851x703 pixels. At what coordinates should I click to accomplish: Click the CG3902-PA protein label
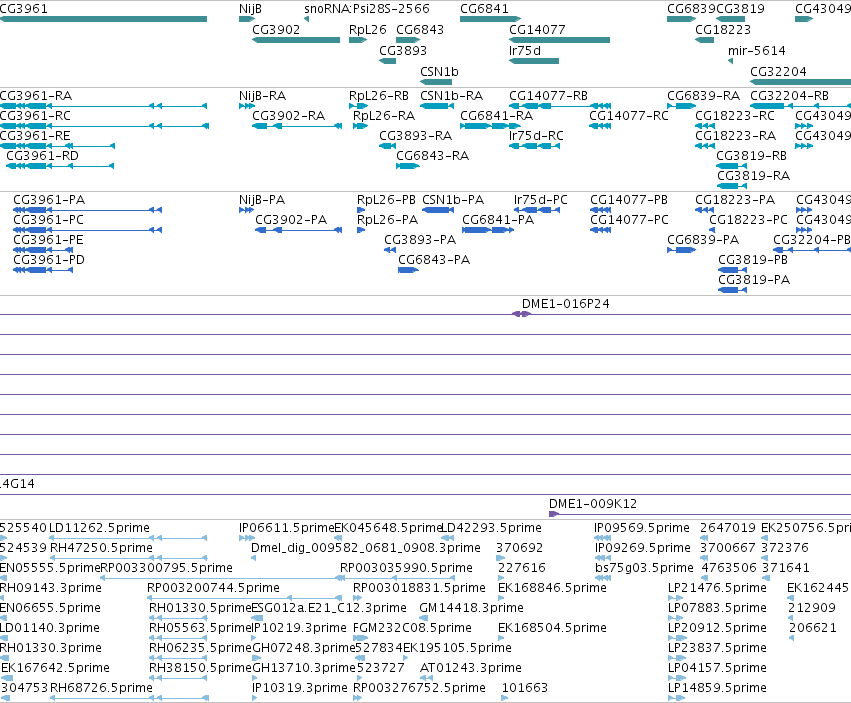click(x=291, y=220)
